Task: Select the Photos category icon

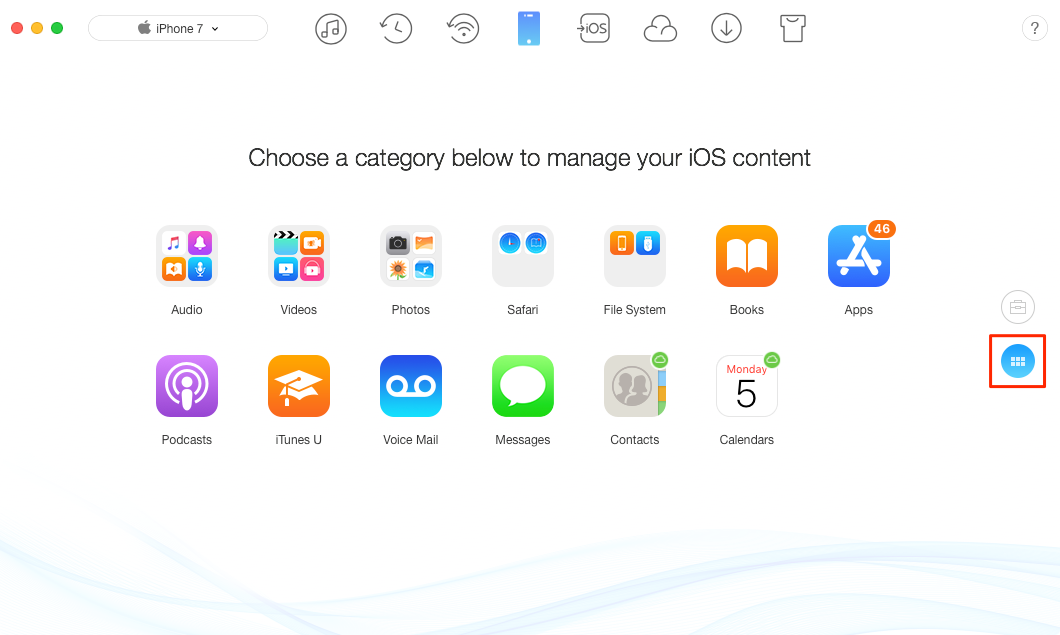Action: (410, 256)
